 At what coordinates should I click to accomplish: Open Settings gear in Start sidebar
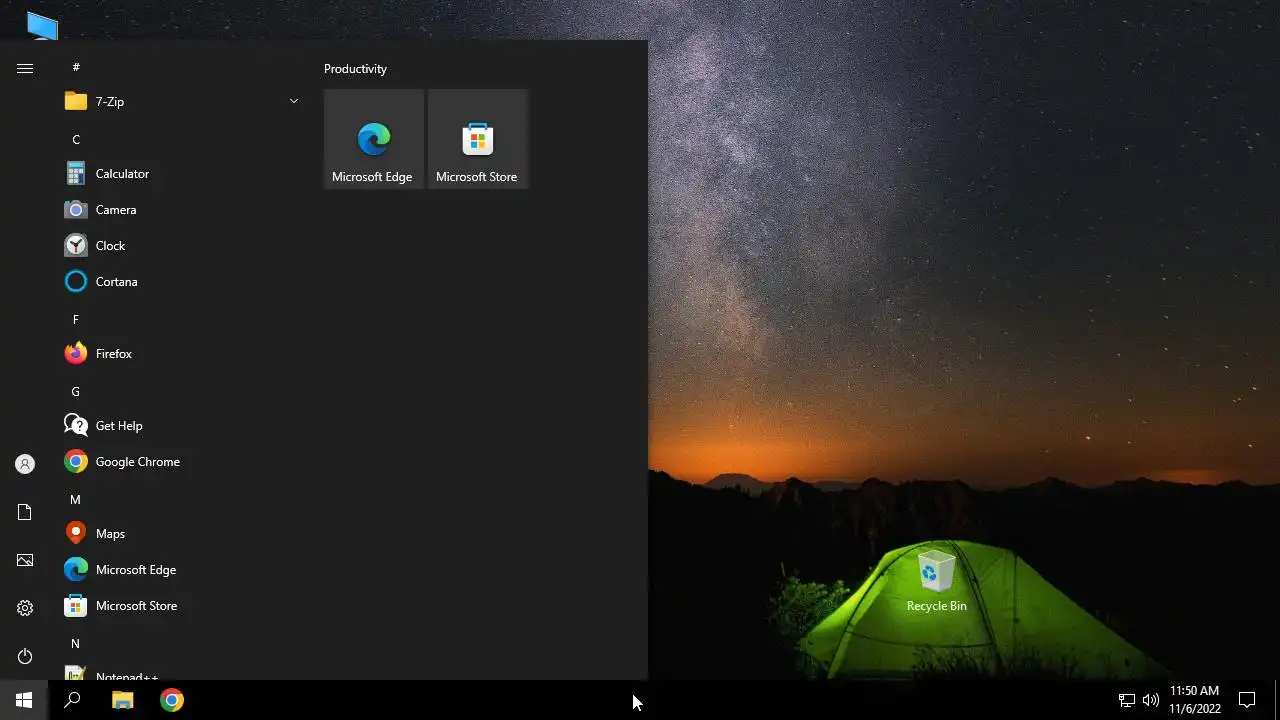(25, 608)
